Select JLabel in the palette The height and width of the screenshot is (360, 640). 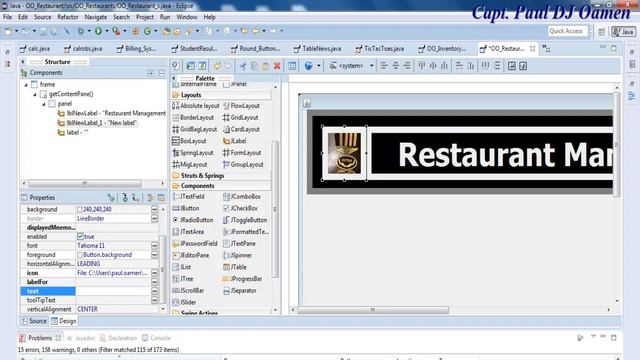point(235,141)
